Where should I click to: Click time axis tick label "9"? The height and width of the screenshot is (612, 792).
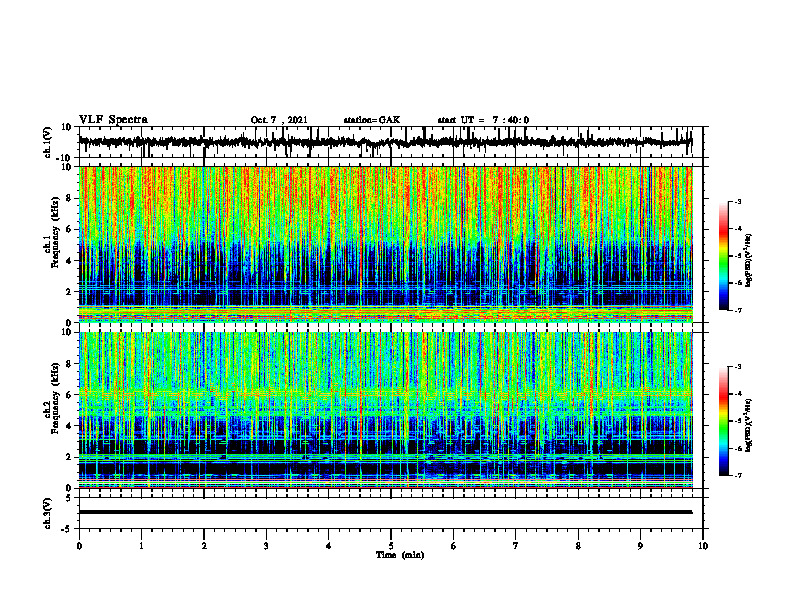[x=640, y=546]
